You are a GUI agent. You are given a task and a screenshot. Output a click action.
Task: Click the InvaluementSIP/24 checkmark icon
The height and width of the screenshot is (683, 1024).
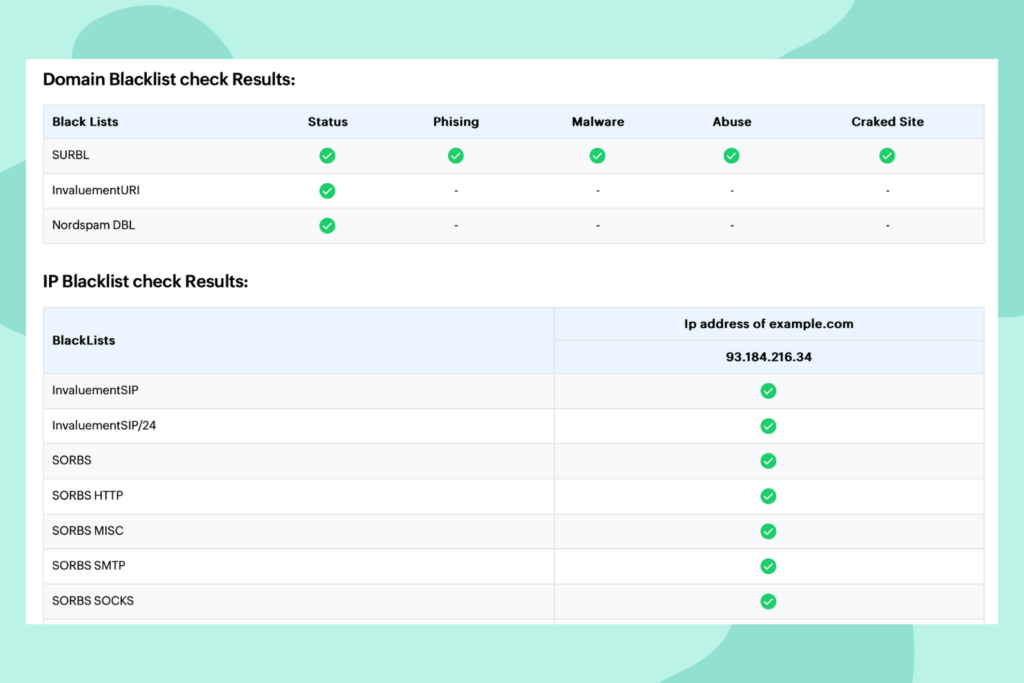click(768, 426)
